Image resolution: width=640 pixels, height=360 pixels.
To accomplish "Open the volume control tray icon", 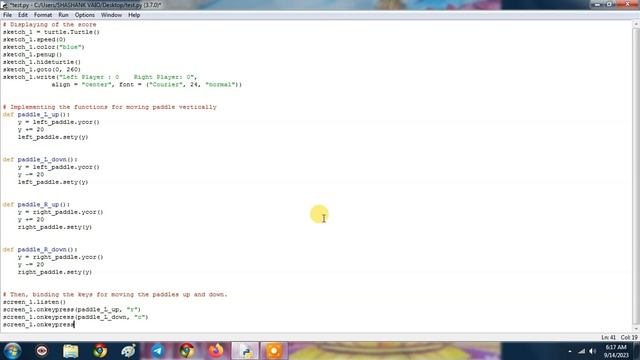I will 593,351.
